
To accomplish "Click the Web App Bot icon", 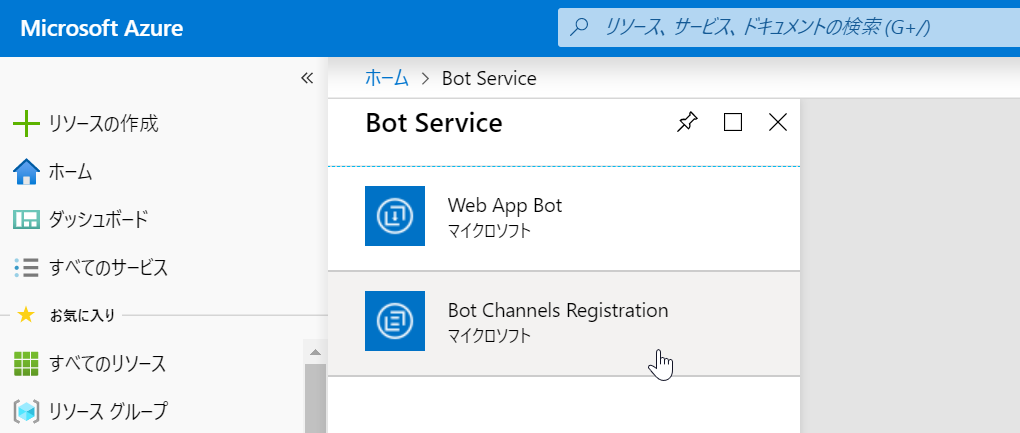I will (x=395, y=216).
